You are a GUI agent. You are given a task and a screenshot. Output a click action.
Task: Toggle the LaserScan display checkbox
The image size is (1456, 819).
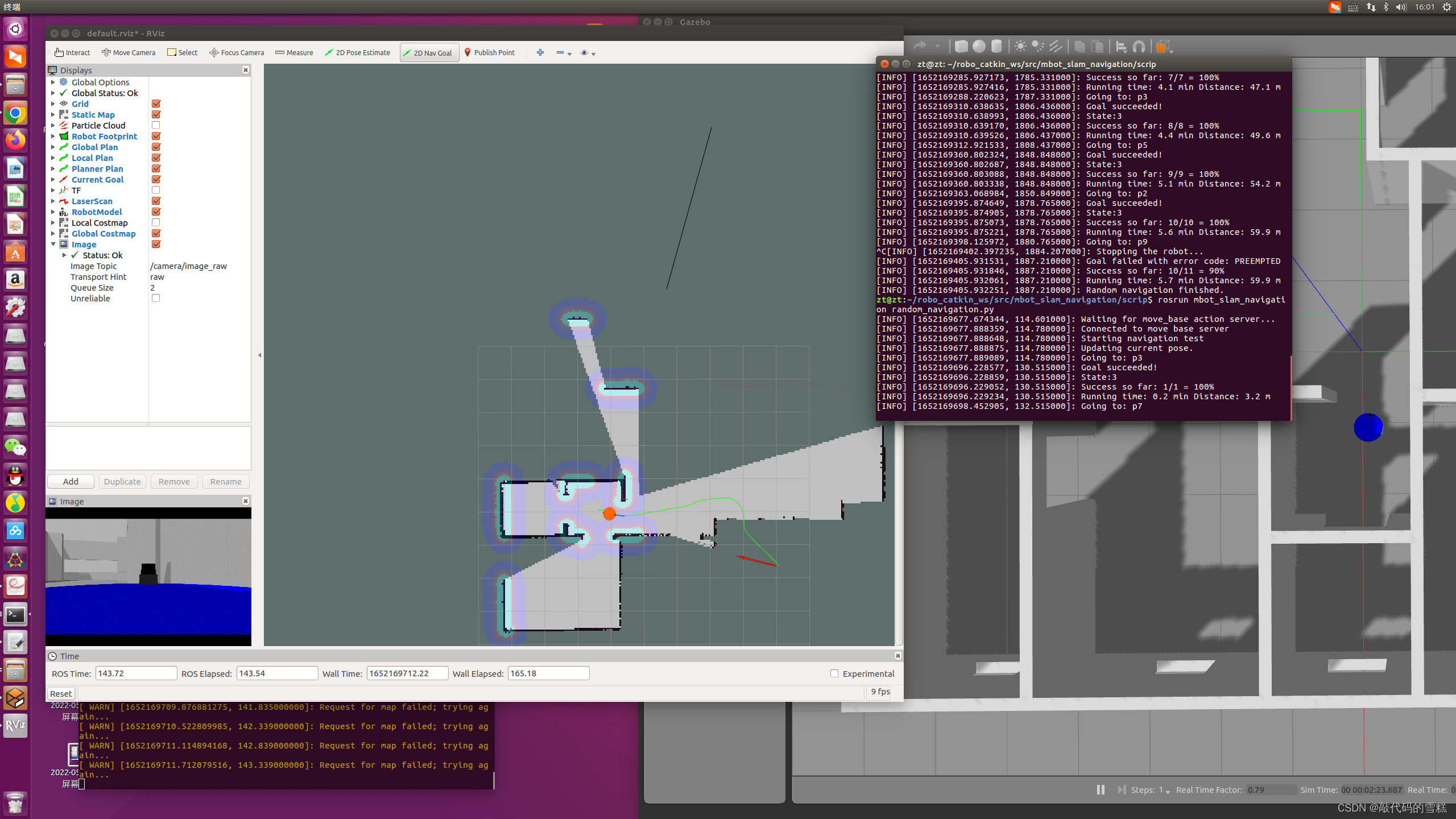(156, 201)
